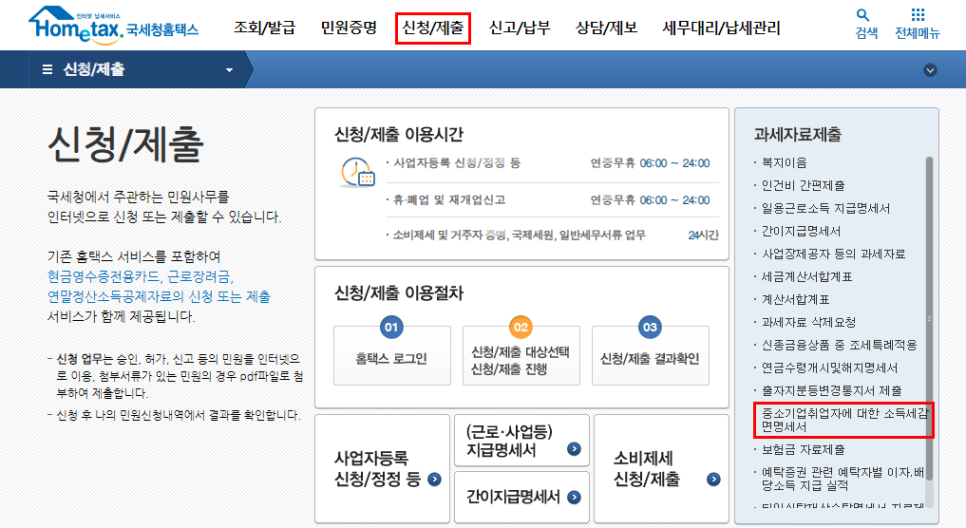This screenshot has height=528, width=966.
Task: Open 조회/발급 menu
Action: (264, 28)
